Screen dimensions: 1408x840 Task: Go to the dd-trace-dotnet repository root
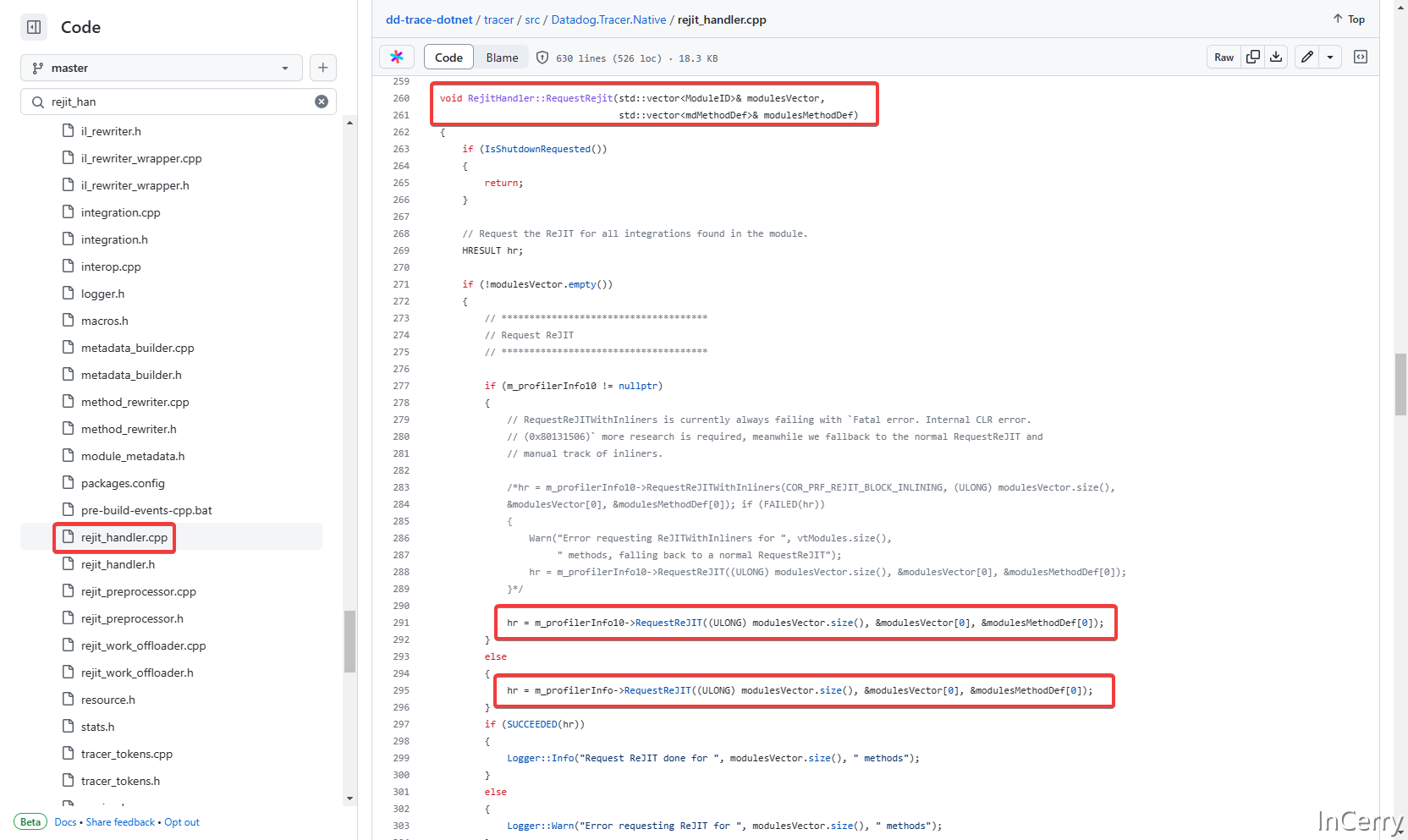point(429,19)
